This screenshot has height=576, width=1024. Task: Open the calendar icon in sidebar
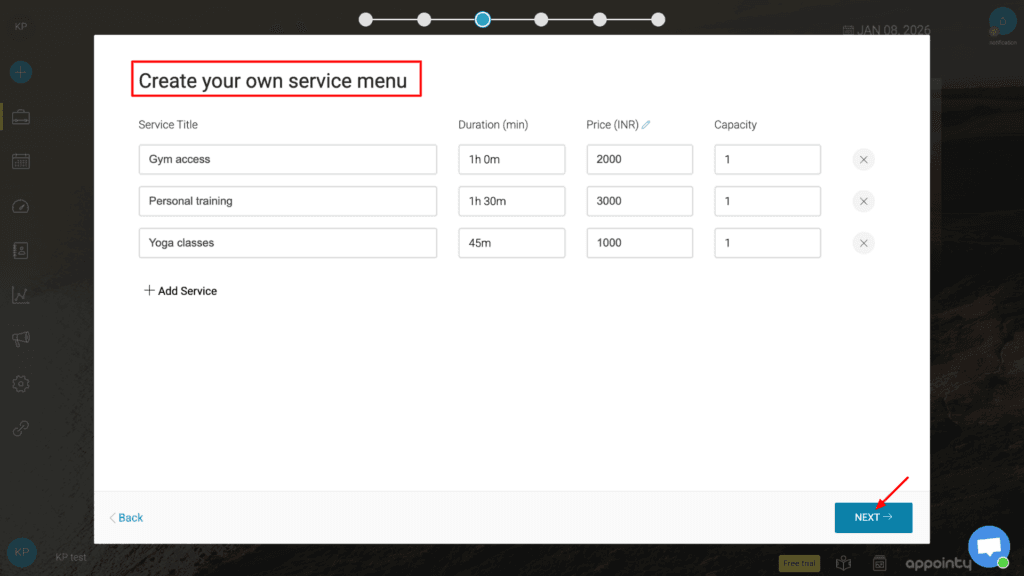point(21,161)
